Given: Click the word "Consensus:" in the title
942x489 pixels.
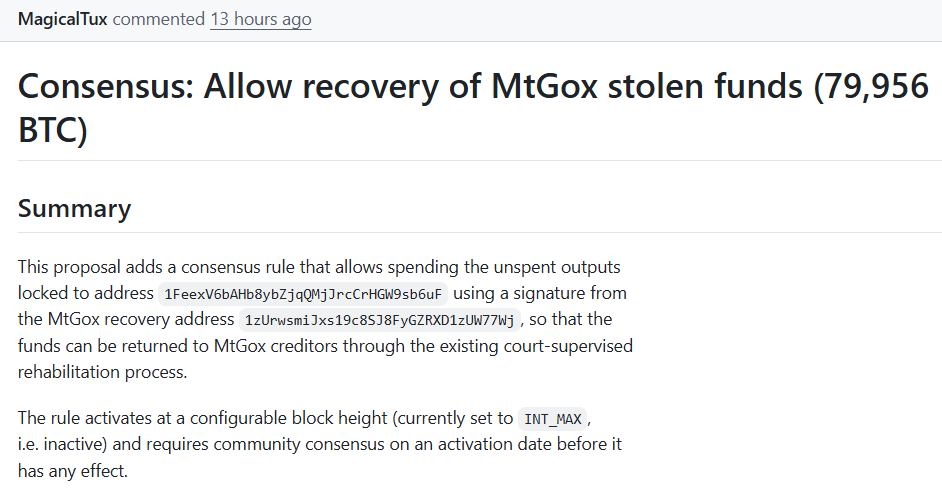Looking at the screenshot, I should 104,88.
